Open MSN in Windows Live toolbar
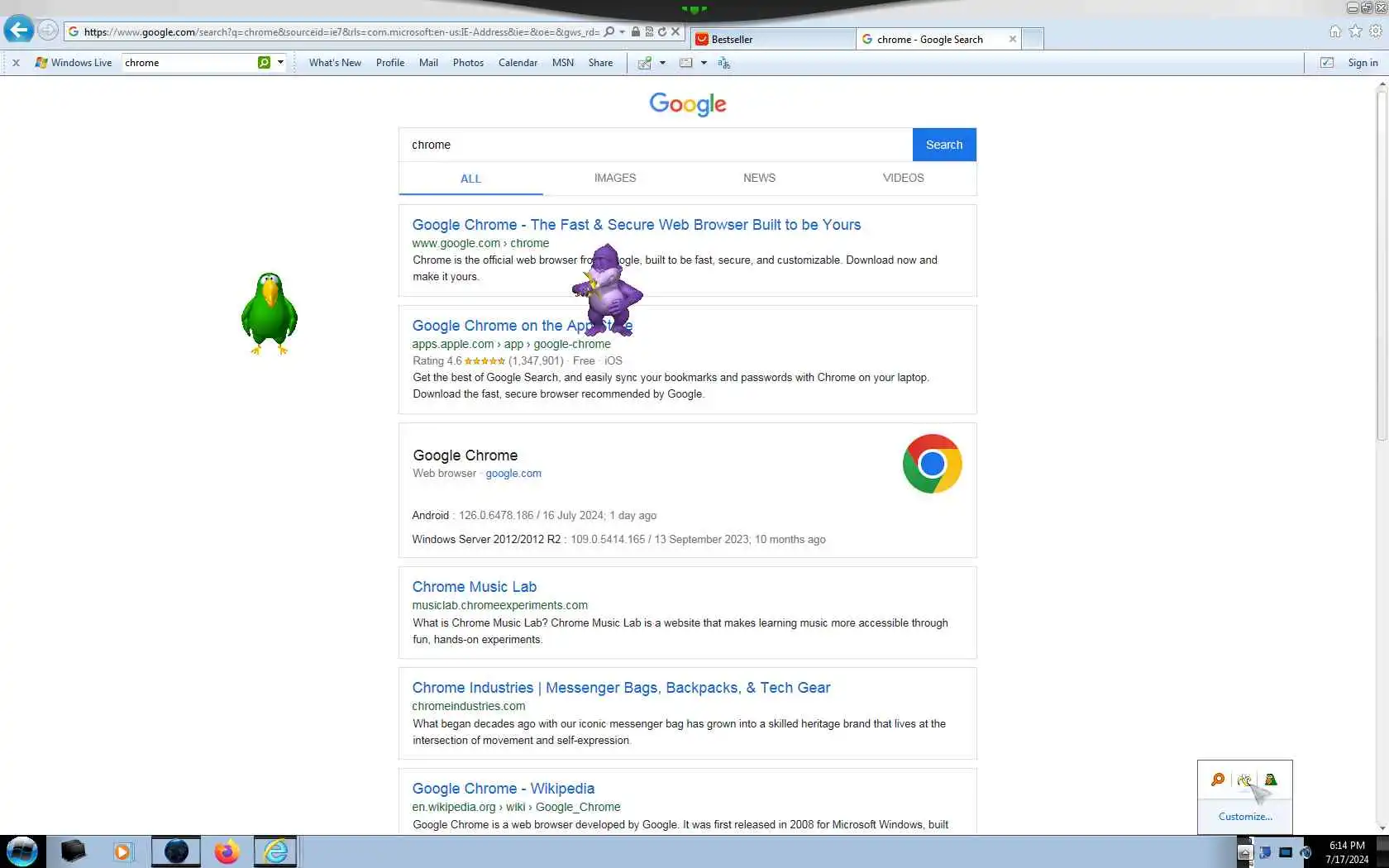 pyautogui.click(x=563, y=63)
